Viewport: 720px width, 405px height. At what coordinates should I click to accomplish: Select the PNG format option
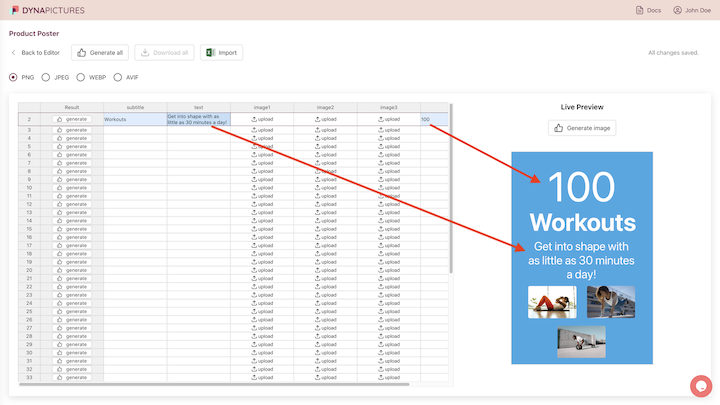14,77
